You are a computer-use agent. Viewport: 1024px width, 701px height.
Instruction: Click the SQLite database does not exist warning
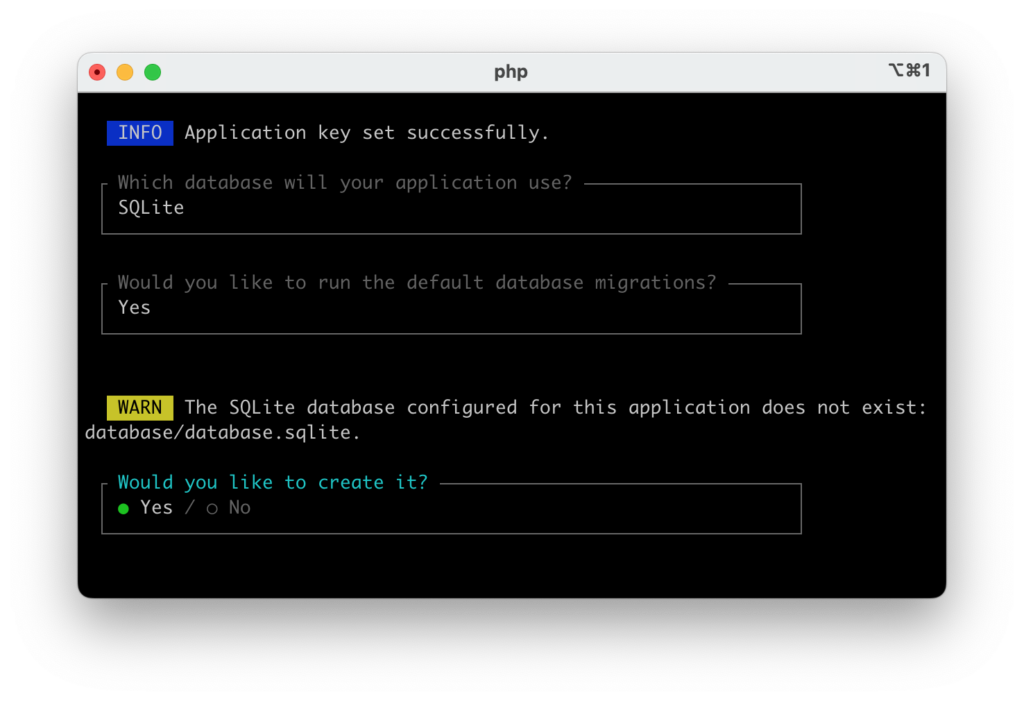coord(555,408)
